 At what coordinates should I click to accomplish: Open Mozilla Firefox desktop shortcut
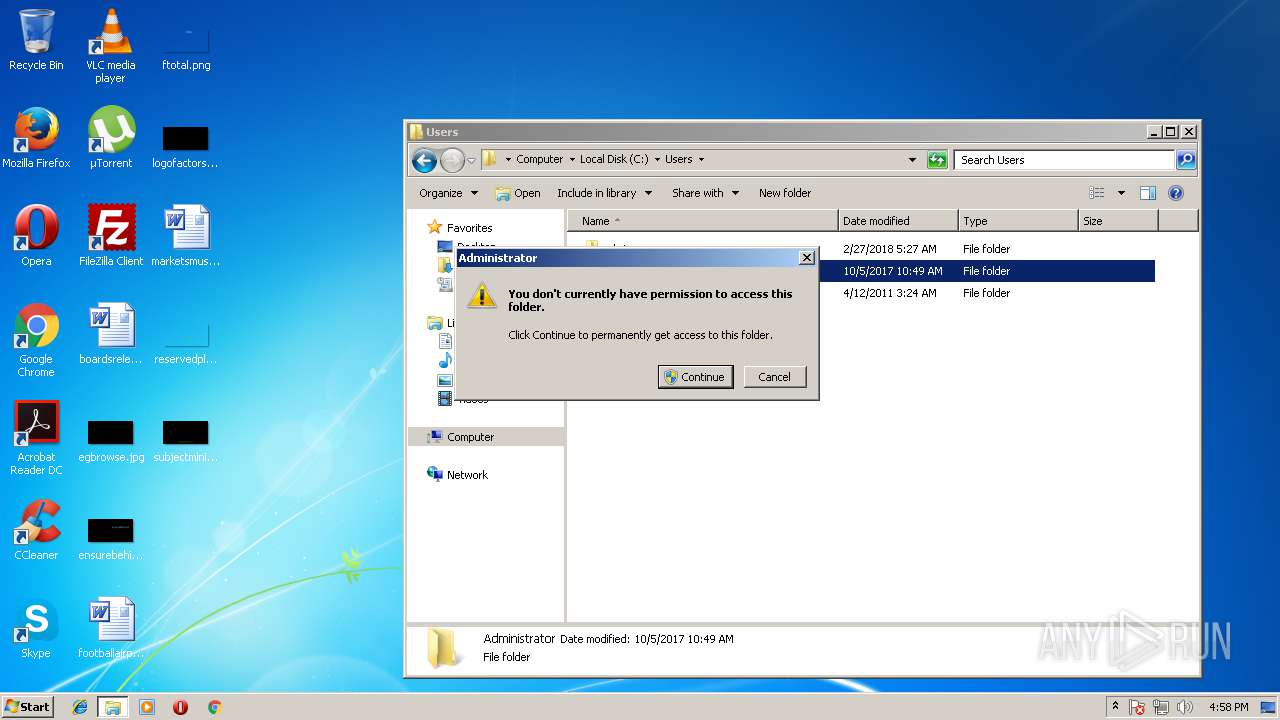[36, 138]
